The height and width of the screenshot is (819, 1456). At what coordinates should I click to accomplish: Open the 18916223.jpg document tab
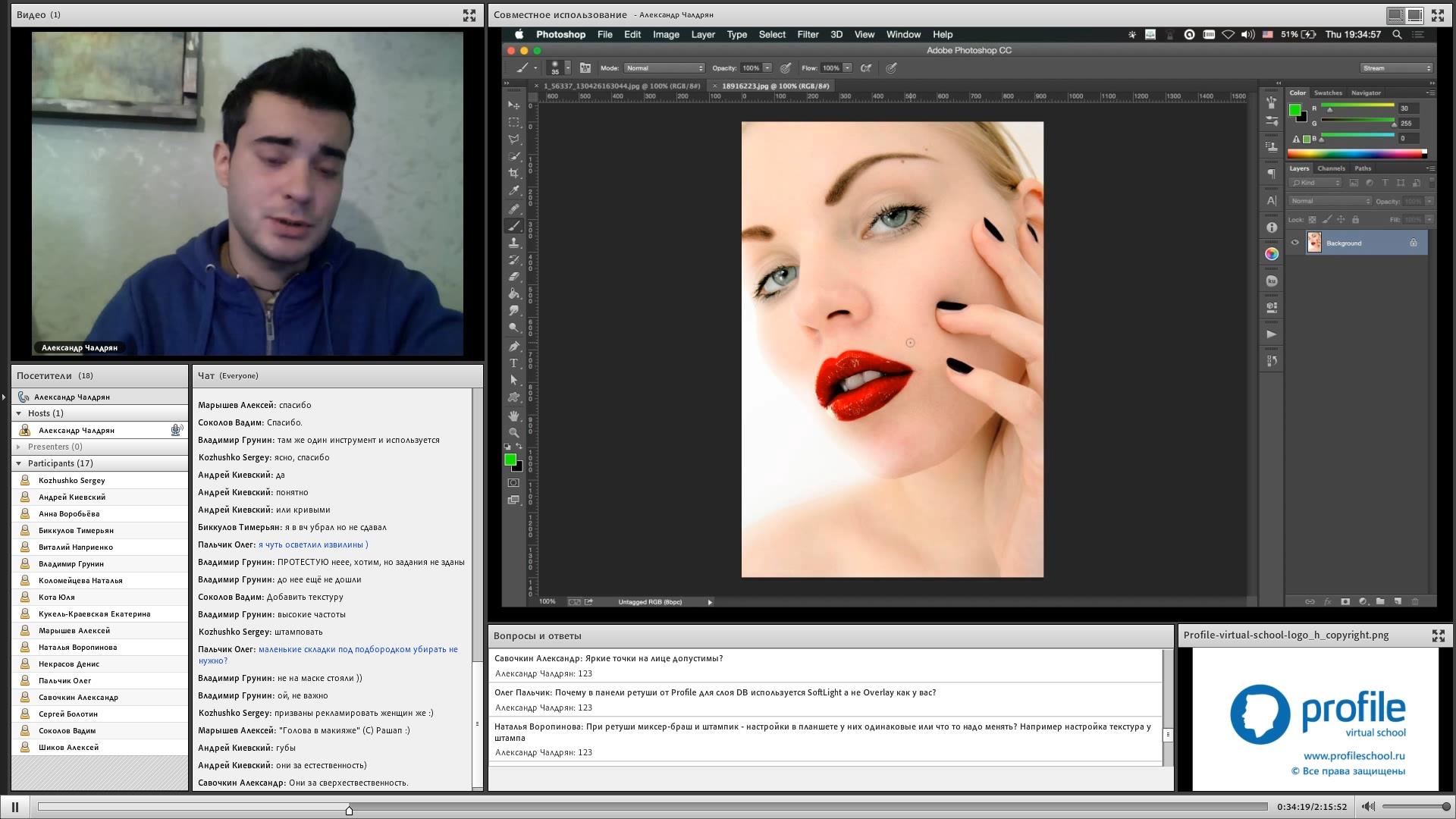point(774,86)
